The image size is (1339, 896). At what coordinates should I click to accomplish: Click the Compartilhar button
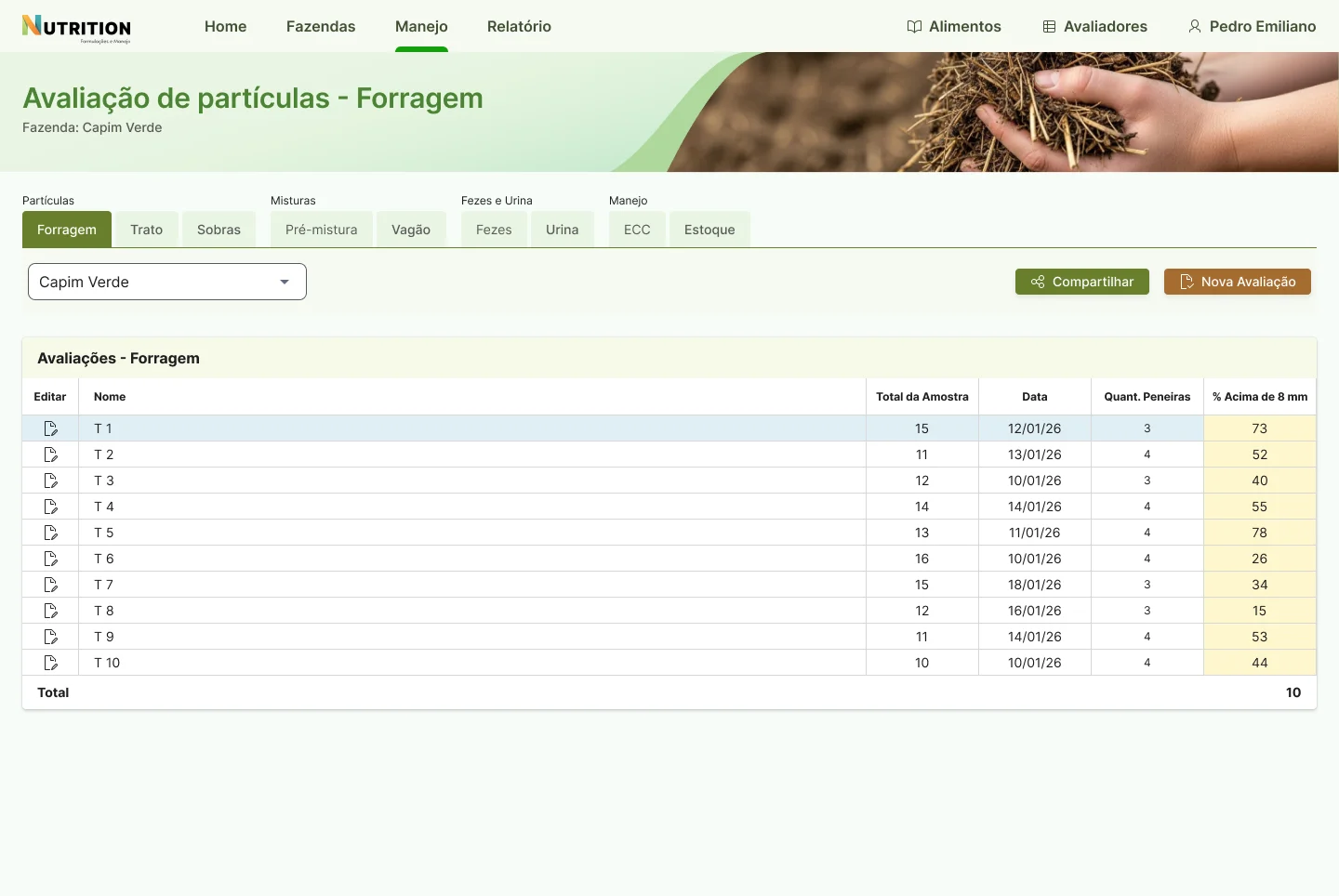point(1082,282)
